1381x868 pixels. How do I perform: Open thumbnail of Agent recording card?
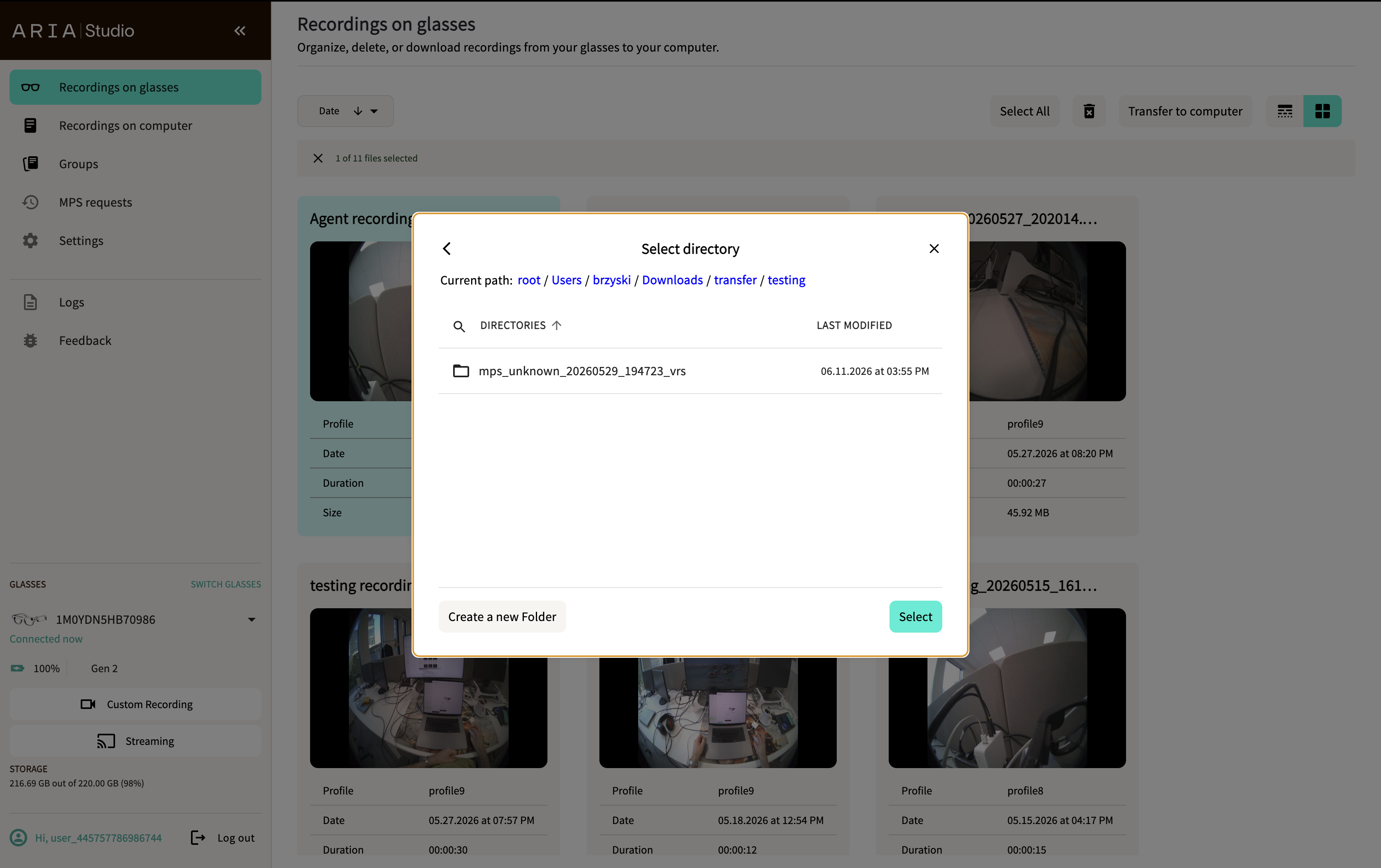(x=361, y=321)
